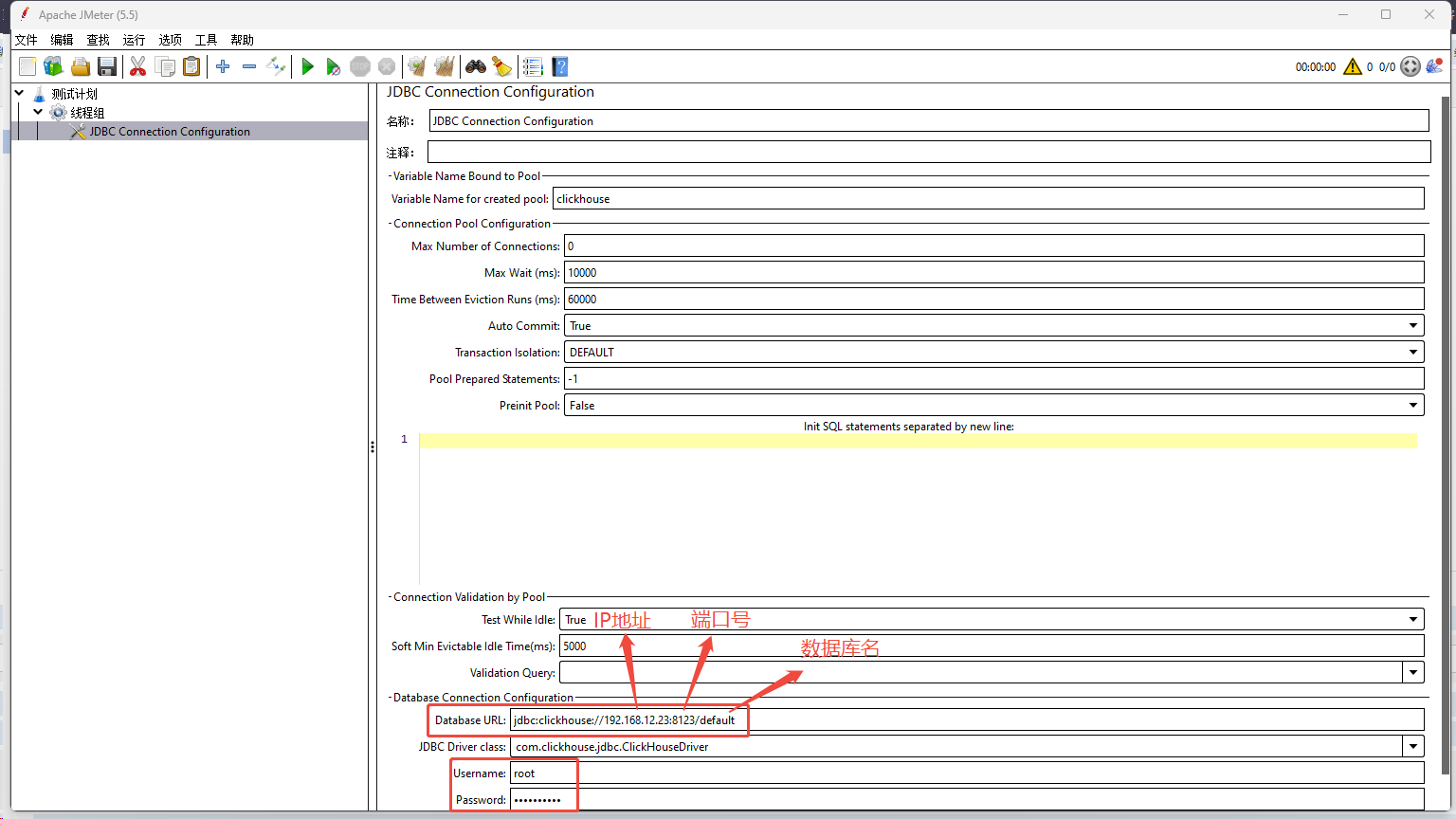Click the Cut scissors icon
Screen dimensions: 1456x819
[138, 66]
